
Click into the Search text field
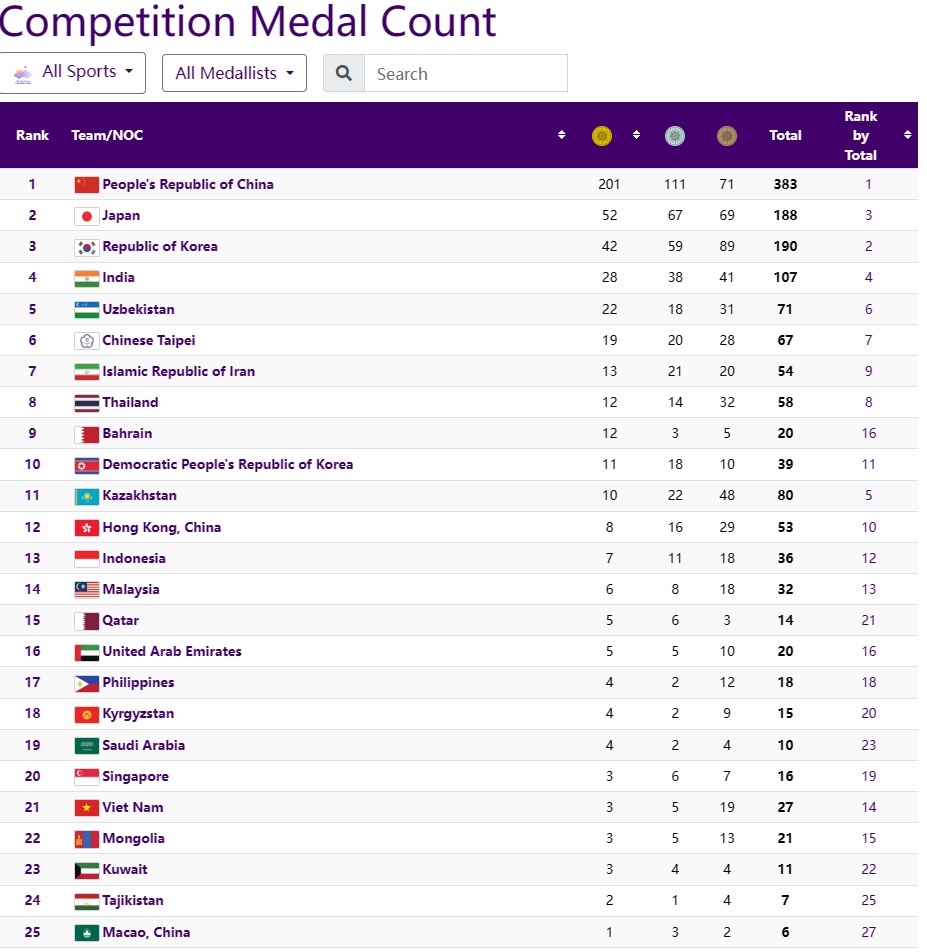[x=465, y=74]
